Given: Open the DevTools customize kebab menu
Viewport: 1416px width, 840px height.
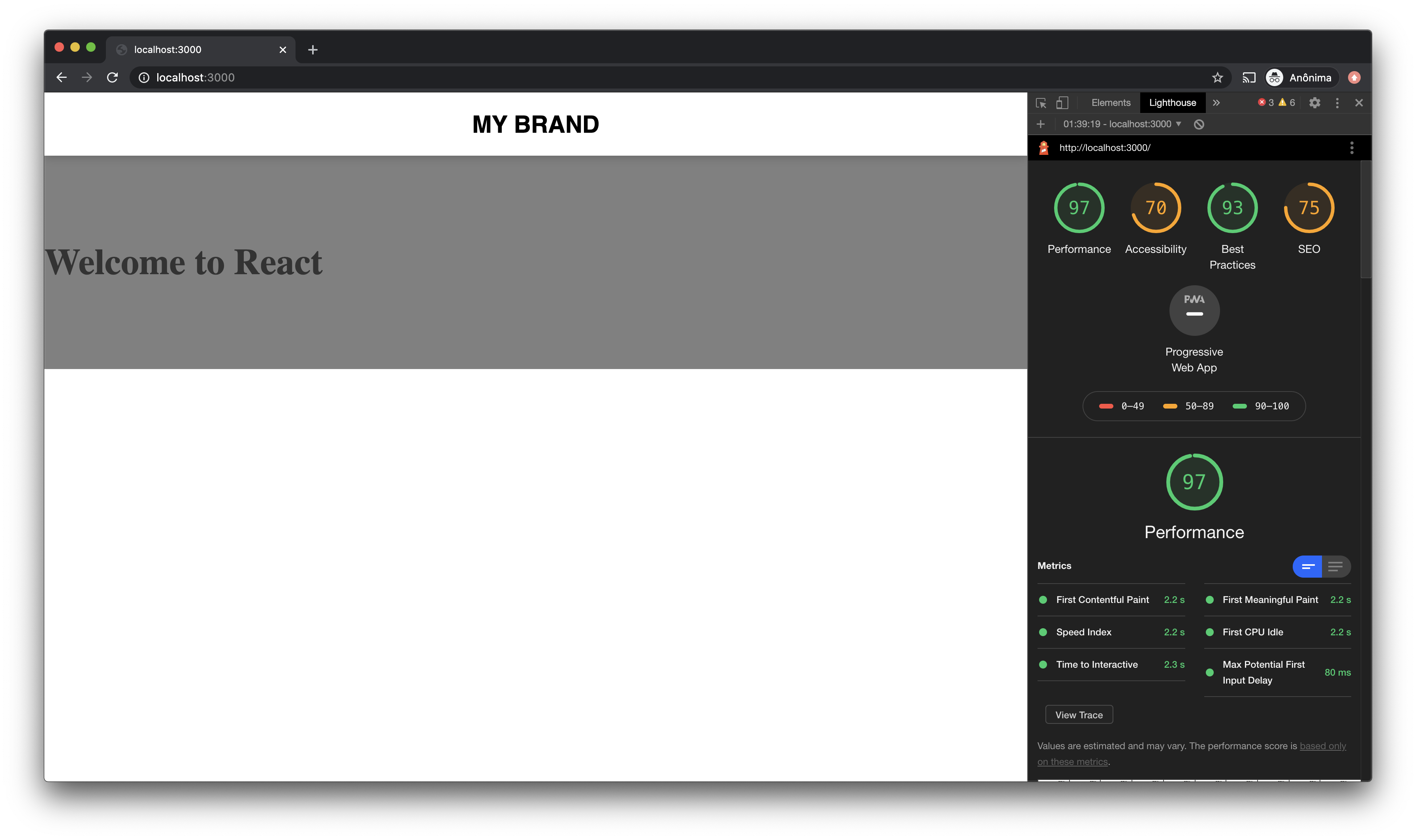Looking at the screenshot, I should [x=1337, y=103].
